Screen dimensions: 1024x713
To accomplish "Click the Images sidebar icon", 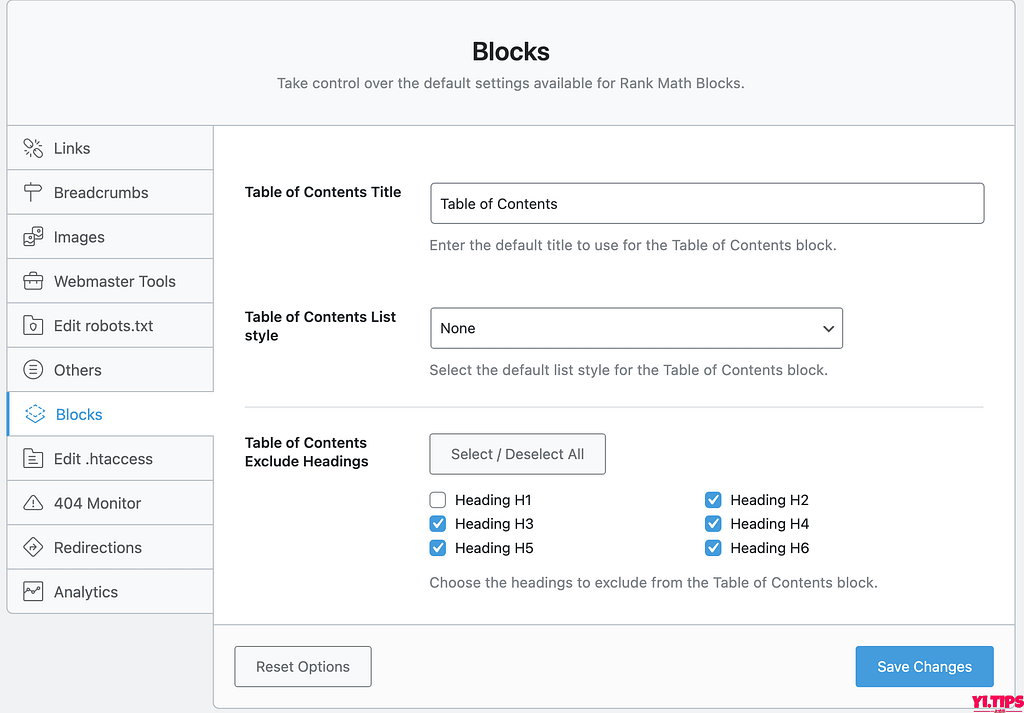I will [x=33, y=237].
